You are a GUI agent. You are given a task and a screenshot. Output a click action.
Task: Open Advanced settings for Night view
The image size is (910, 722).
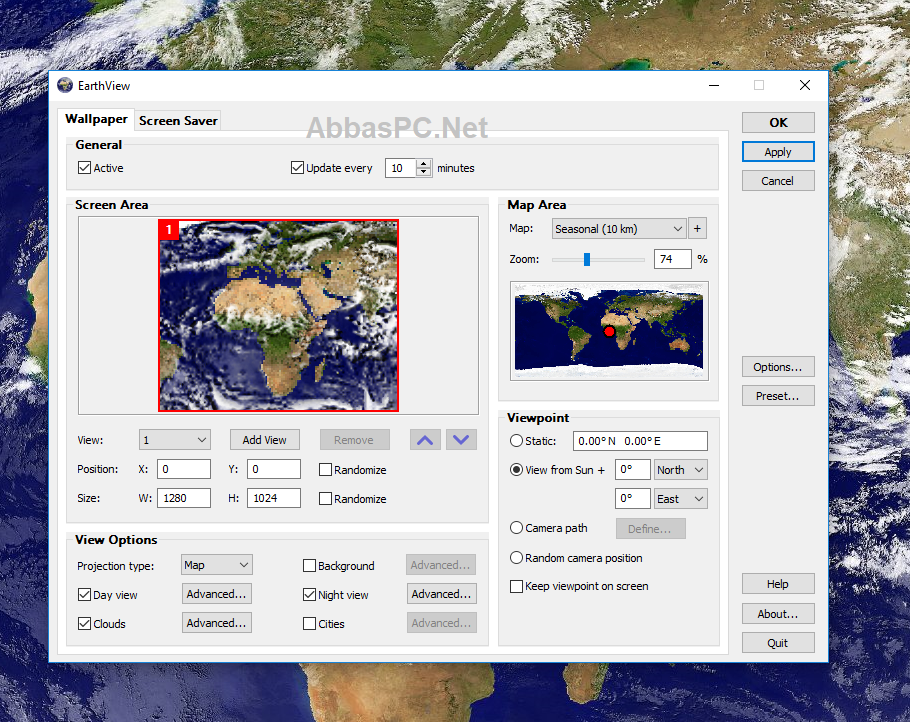tap(442, 594)
